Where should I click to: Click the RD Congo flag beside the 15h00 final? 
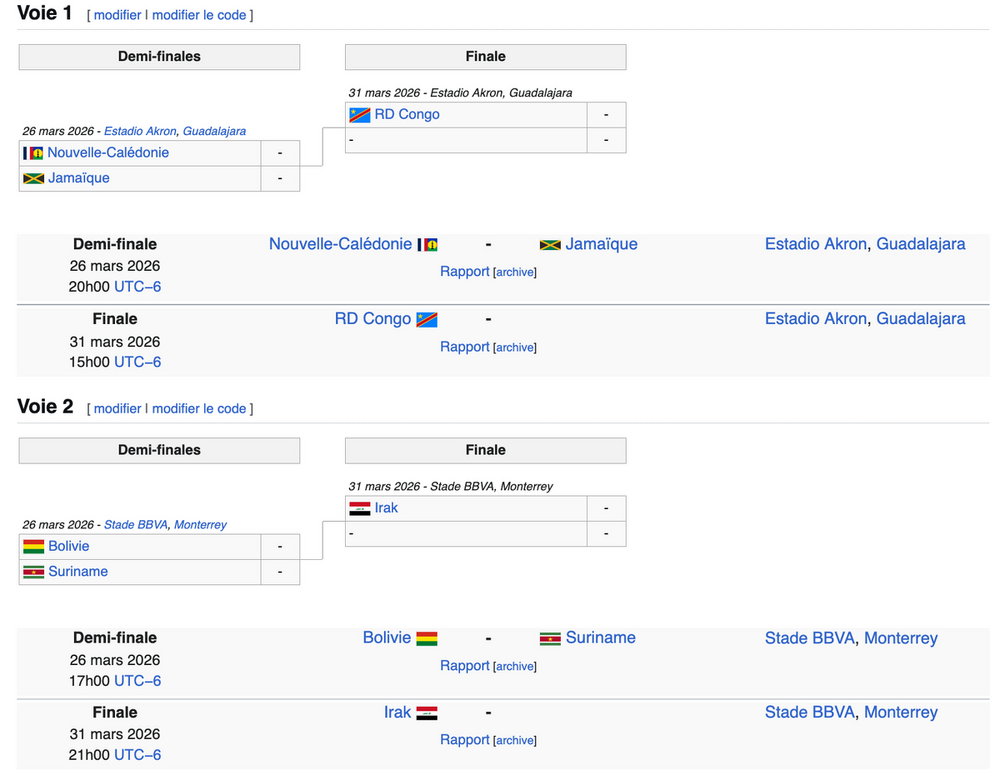427,320
